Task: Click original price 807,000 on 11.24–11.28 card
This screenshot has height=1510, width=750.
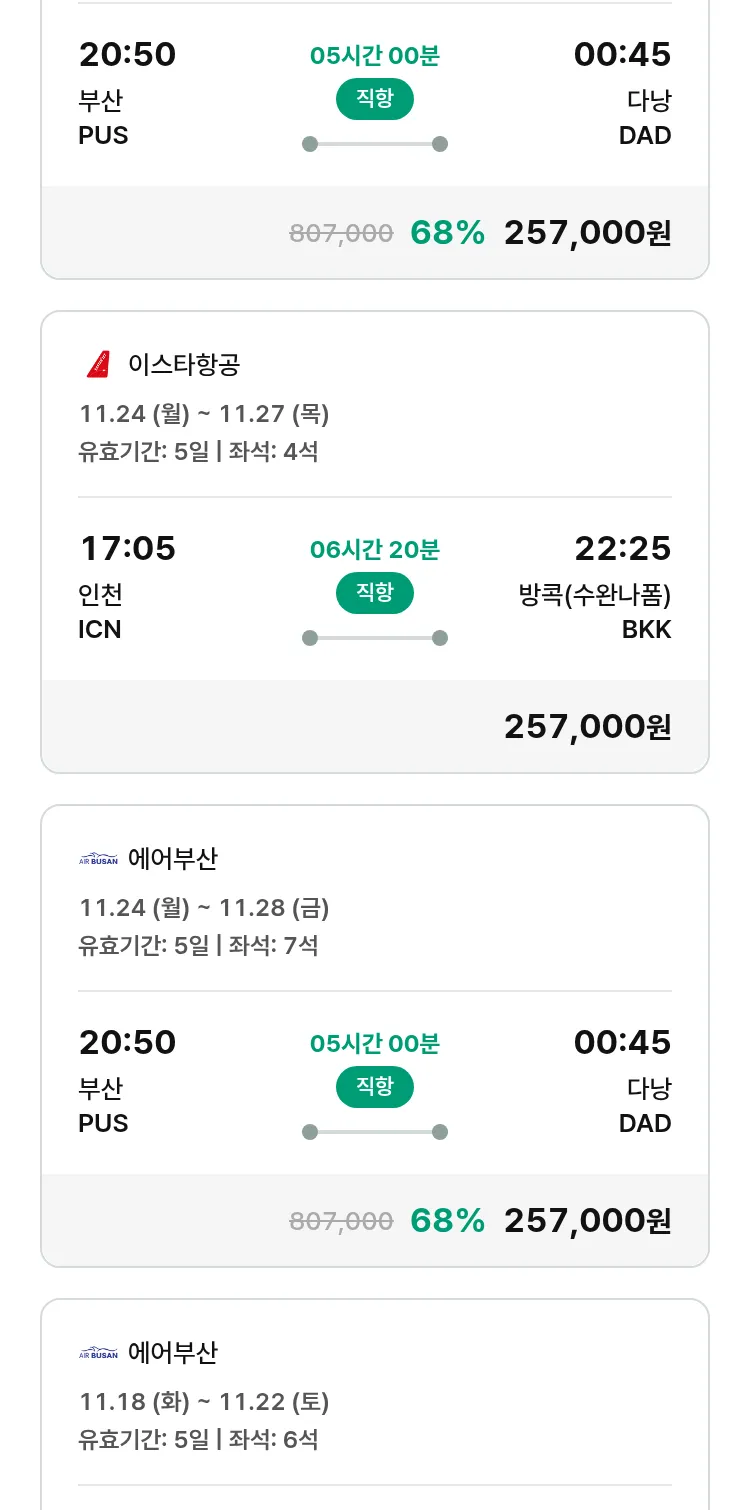Action: click(x=341, y=1221)
